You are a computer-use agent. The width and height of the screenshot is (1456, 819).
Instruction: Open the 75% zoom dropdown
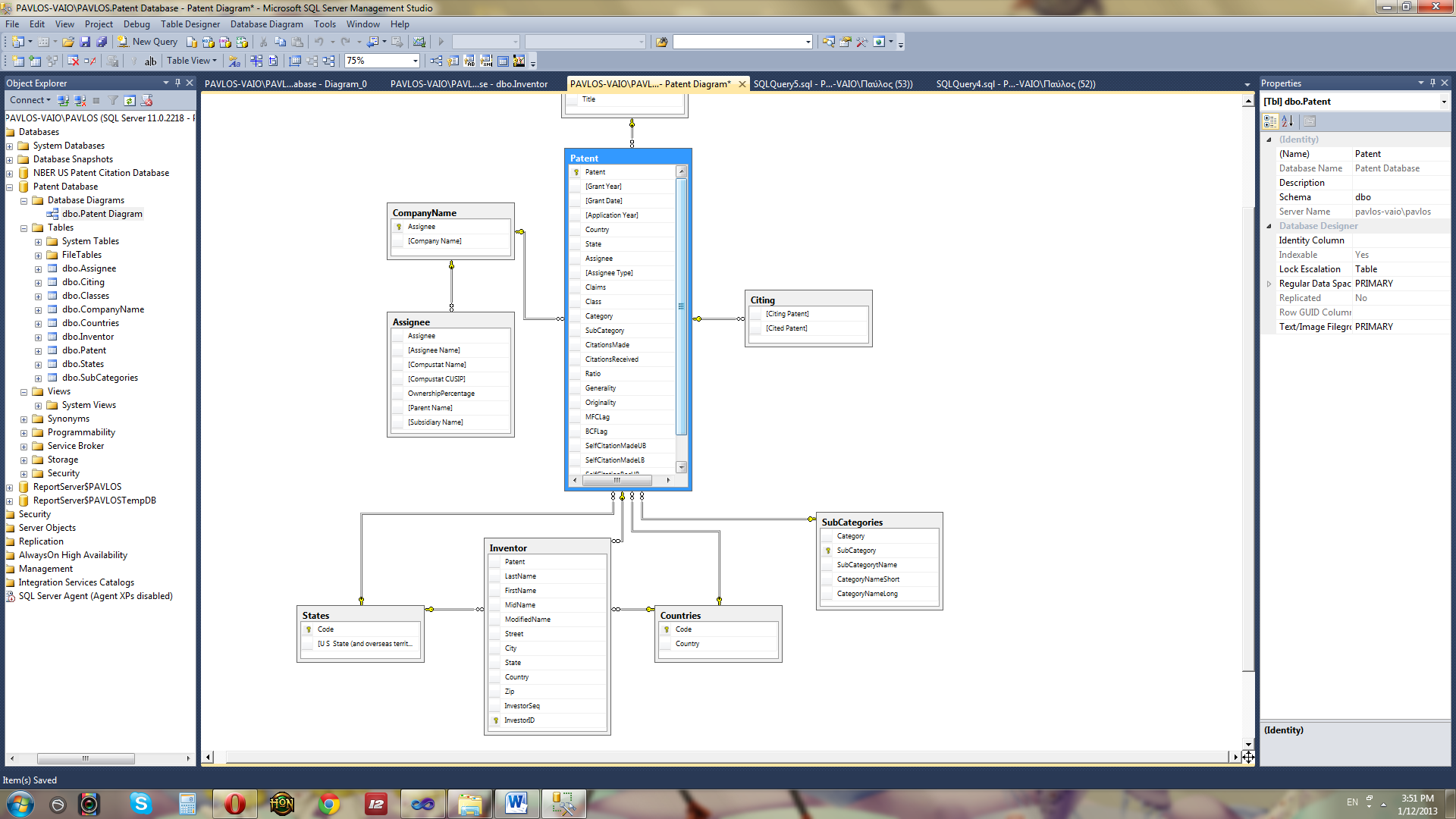415,61
